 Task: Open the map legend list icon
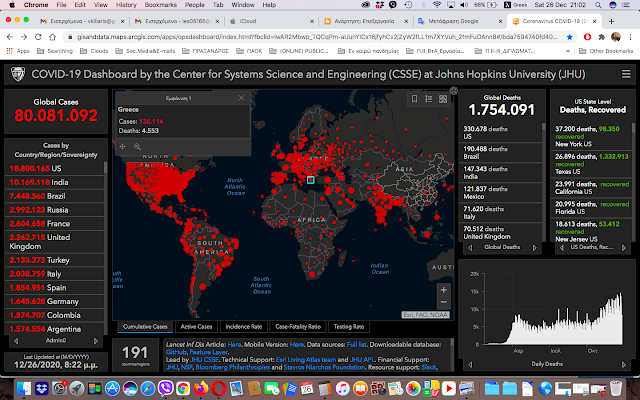click(x=429, y=99)
